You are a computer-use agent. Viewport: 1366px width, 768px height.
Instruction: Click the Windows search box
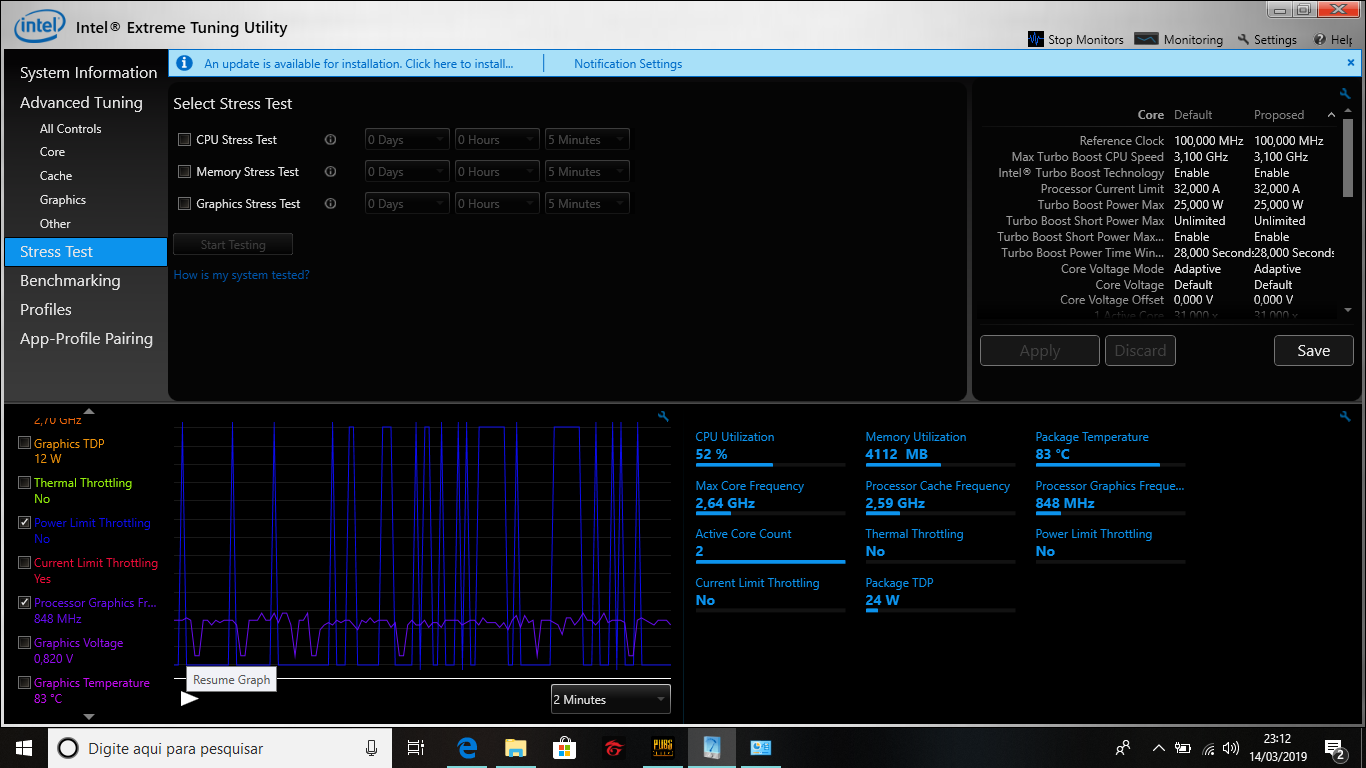point(218,748)
